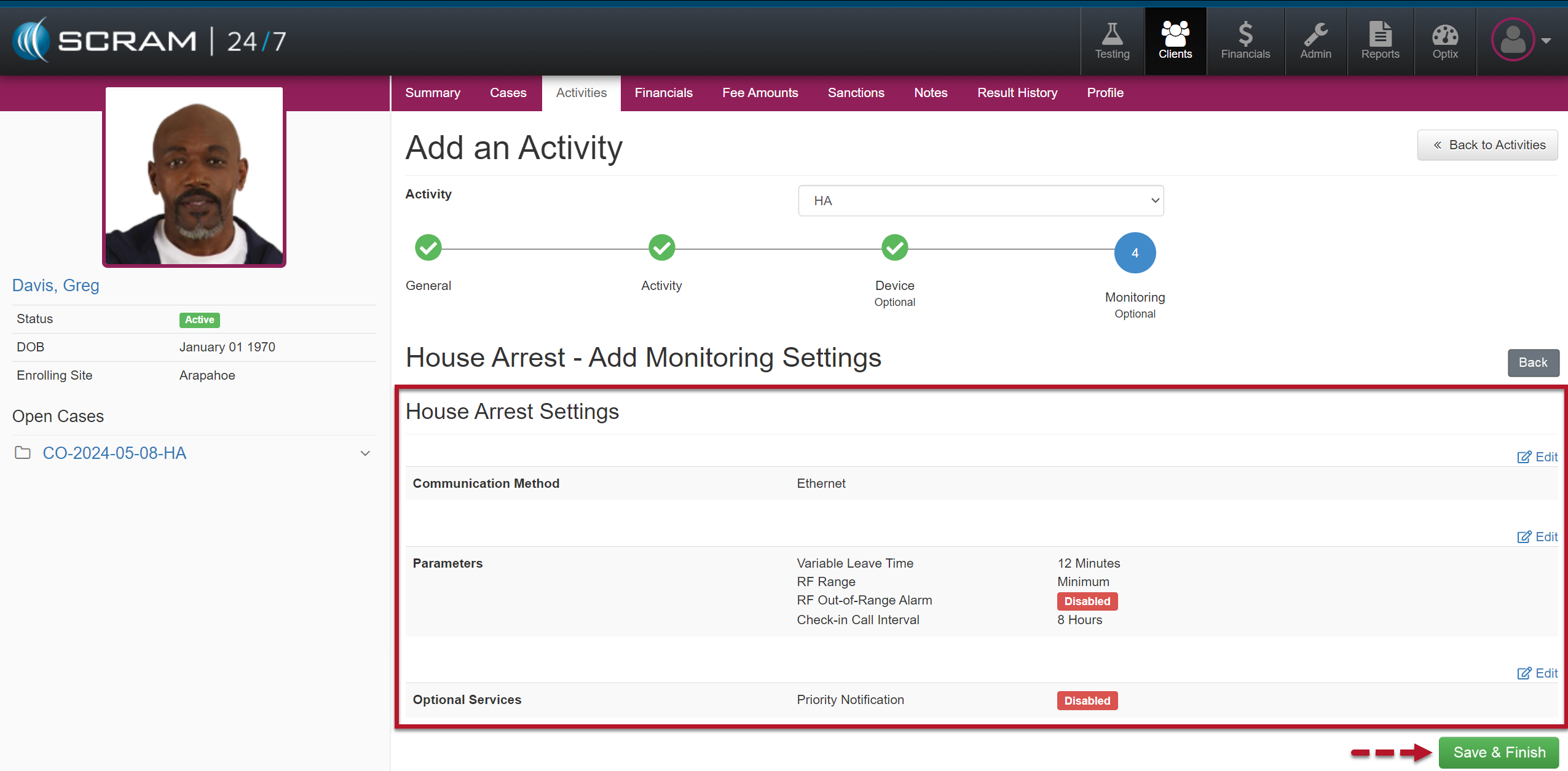The width and height of the screenshot is (1568, 771).
Task: Switch to the Sanctions tab
Action: pyautogui.click(x=856, y=93)
